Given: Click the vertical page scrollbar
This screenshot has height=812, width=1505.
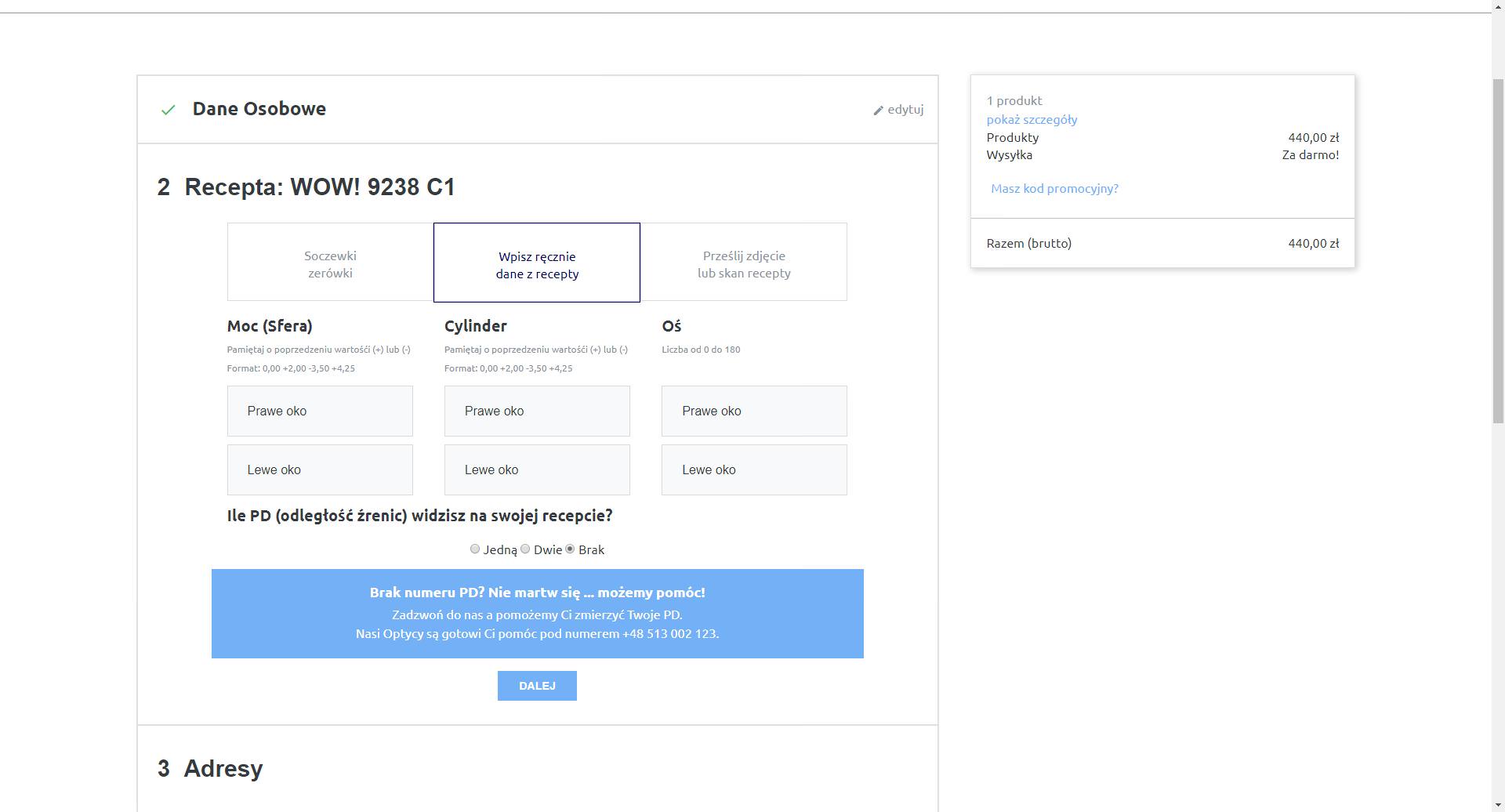Looking at the screenshot, I should tap(1497, 251).
